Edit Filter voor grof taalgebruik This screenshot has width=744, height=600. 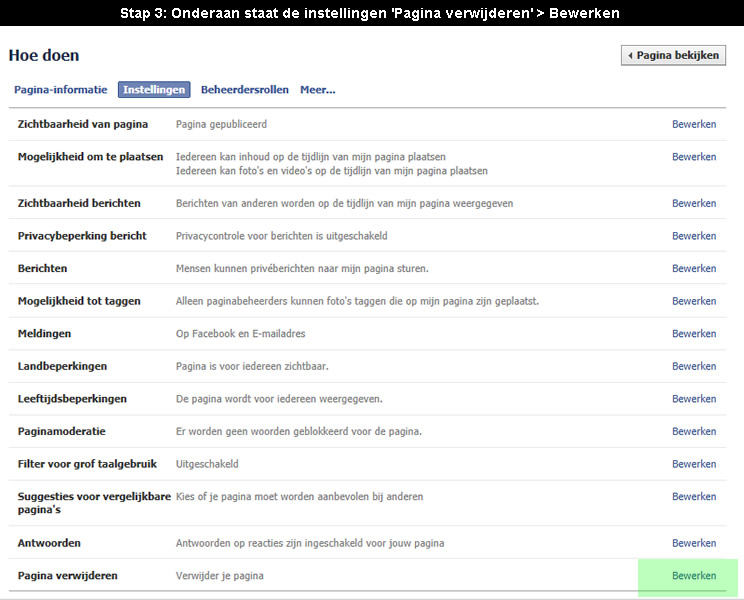(694, 464)
